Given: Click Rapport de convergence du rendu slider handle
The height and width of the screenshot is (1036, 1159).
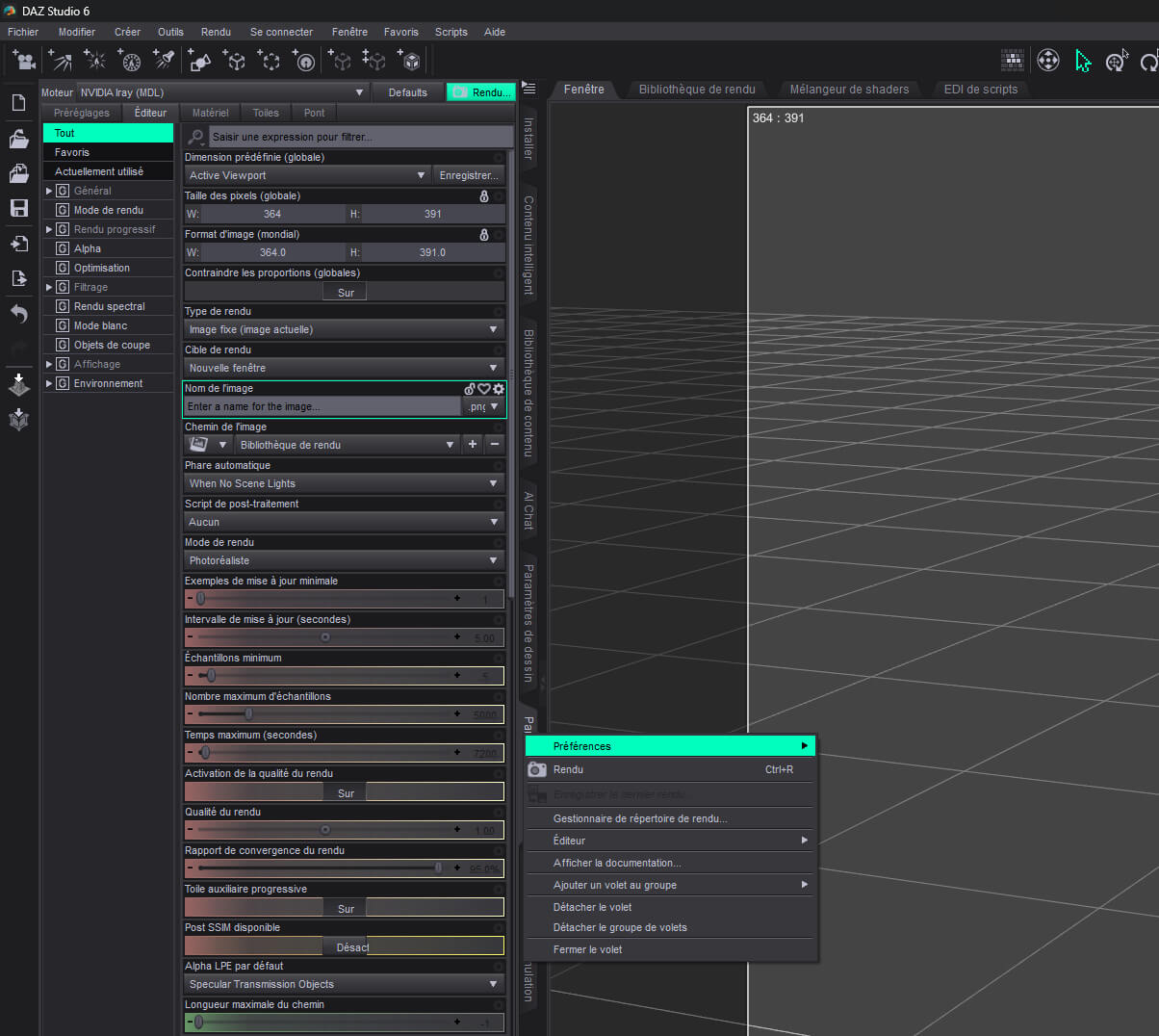Looking at the screenshot, I should 438,868.
